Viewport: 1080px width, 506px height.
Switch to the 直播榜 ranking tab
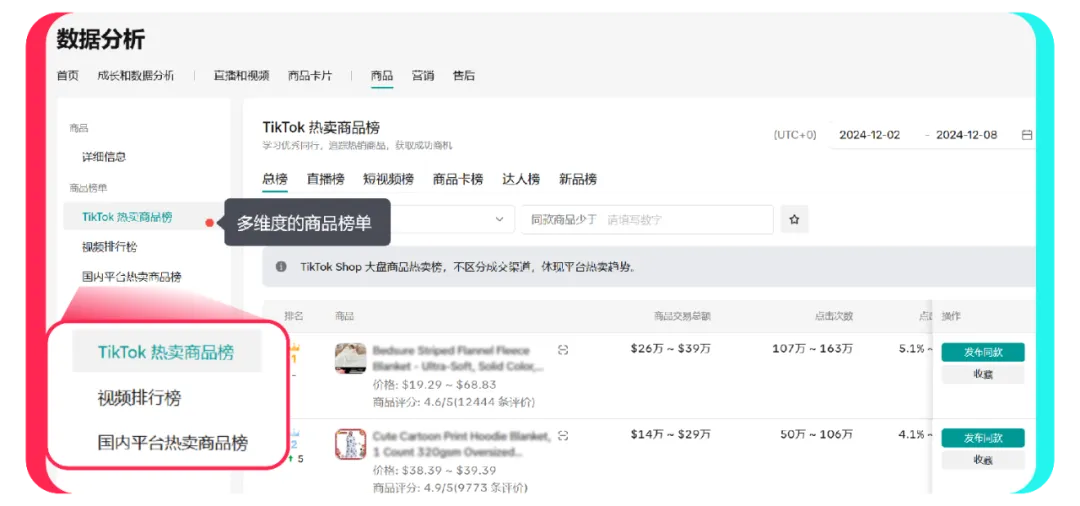click(326, 179)
